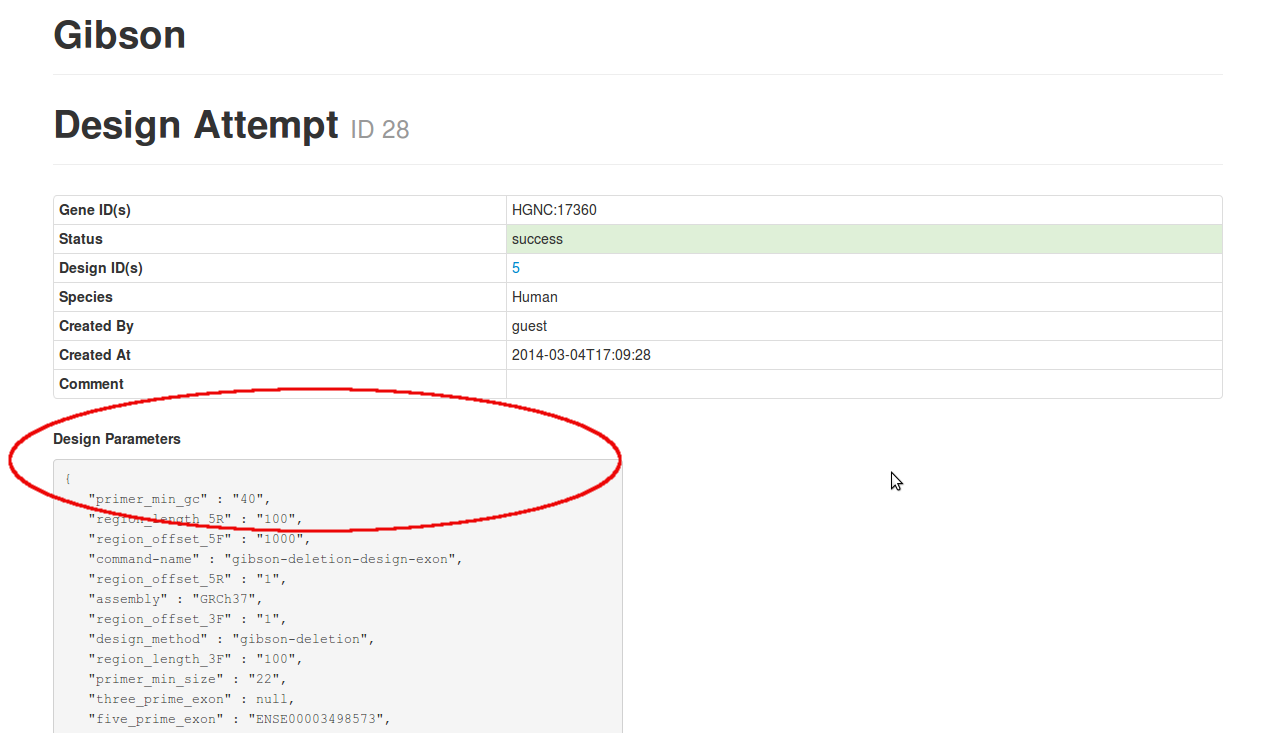Click the command-name gibson-deletion-design-exon line
1280x733 pixels.
click(275, 559)
